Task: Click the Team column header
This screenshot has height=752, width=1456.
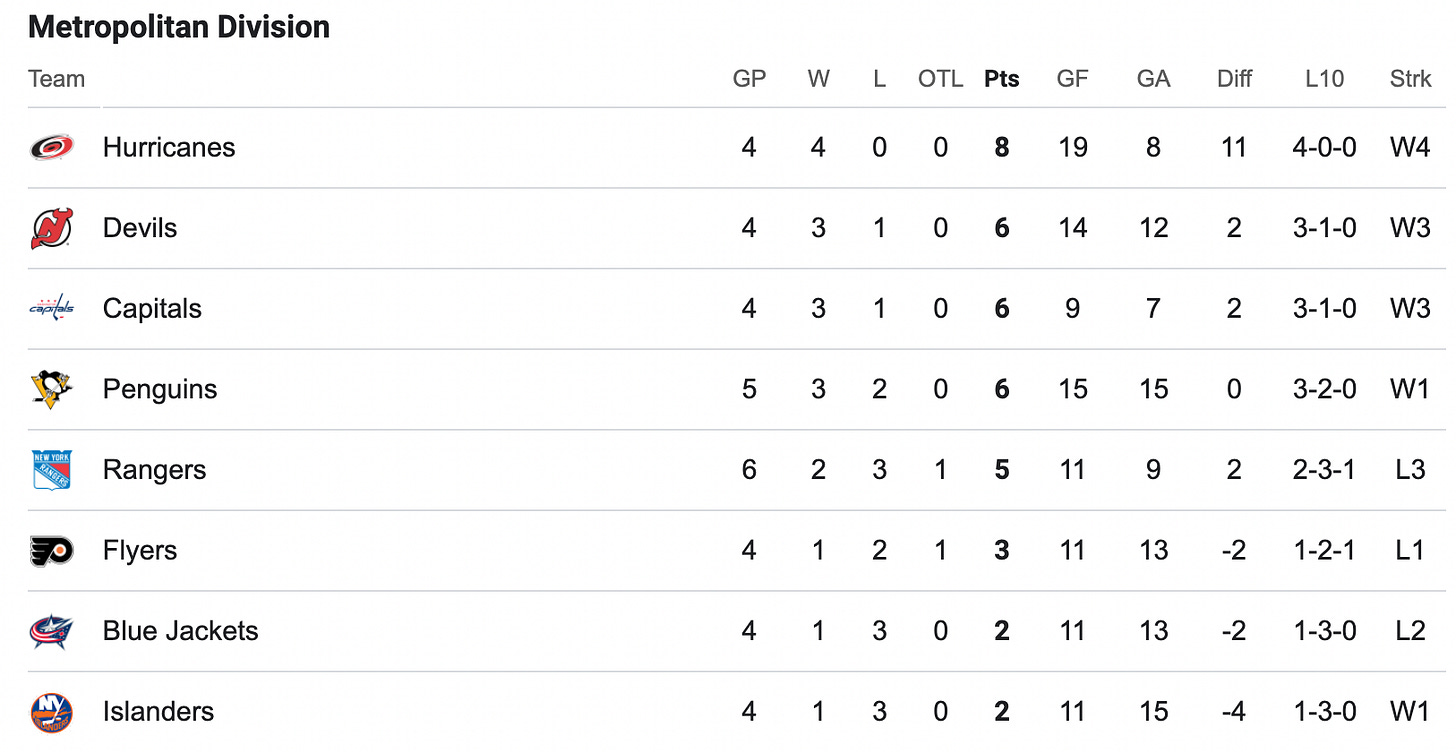Action: [x=57, y=79]
